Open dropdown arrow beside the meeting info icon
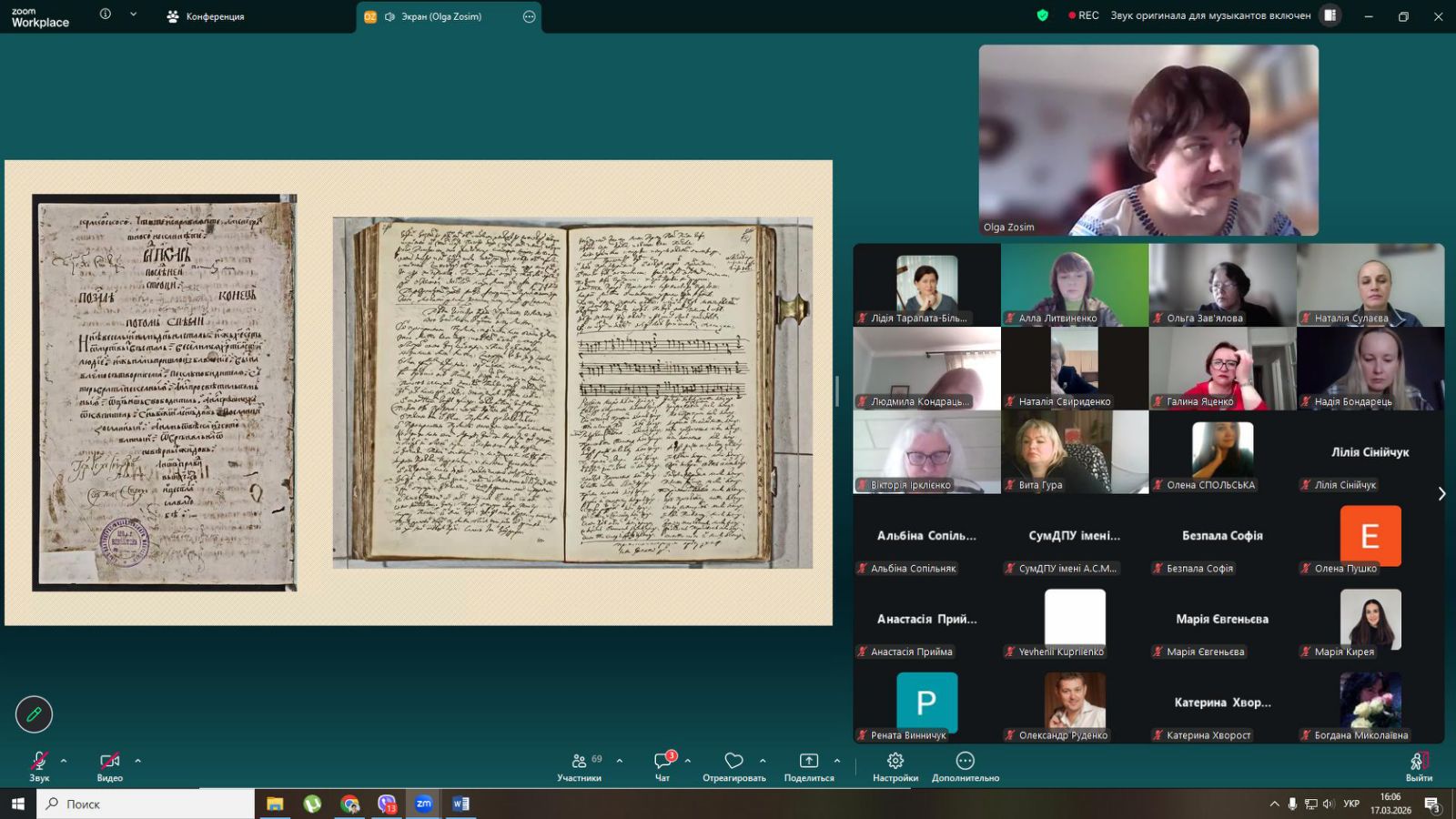Viewport: 1456px width, 819px height. [x=134, y=15]
